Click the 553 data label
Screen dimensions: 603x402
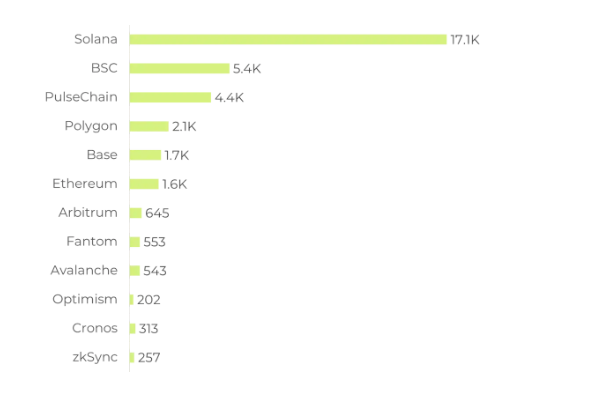click(x=155, y=242)
